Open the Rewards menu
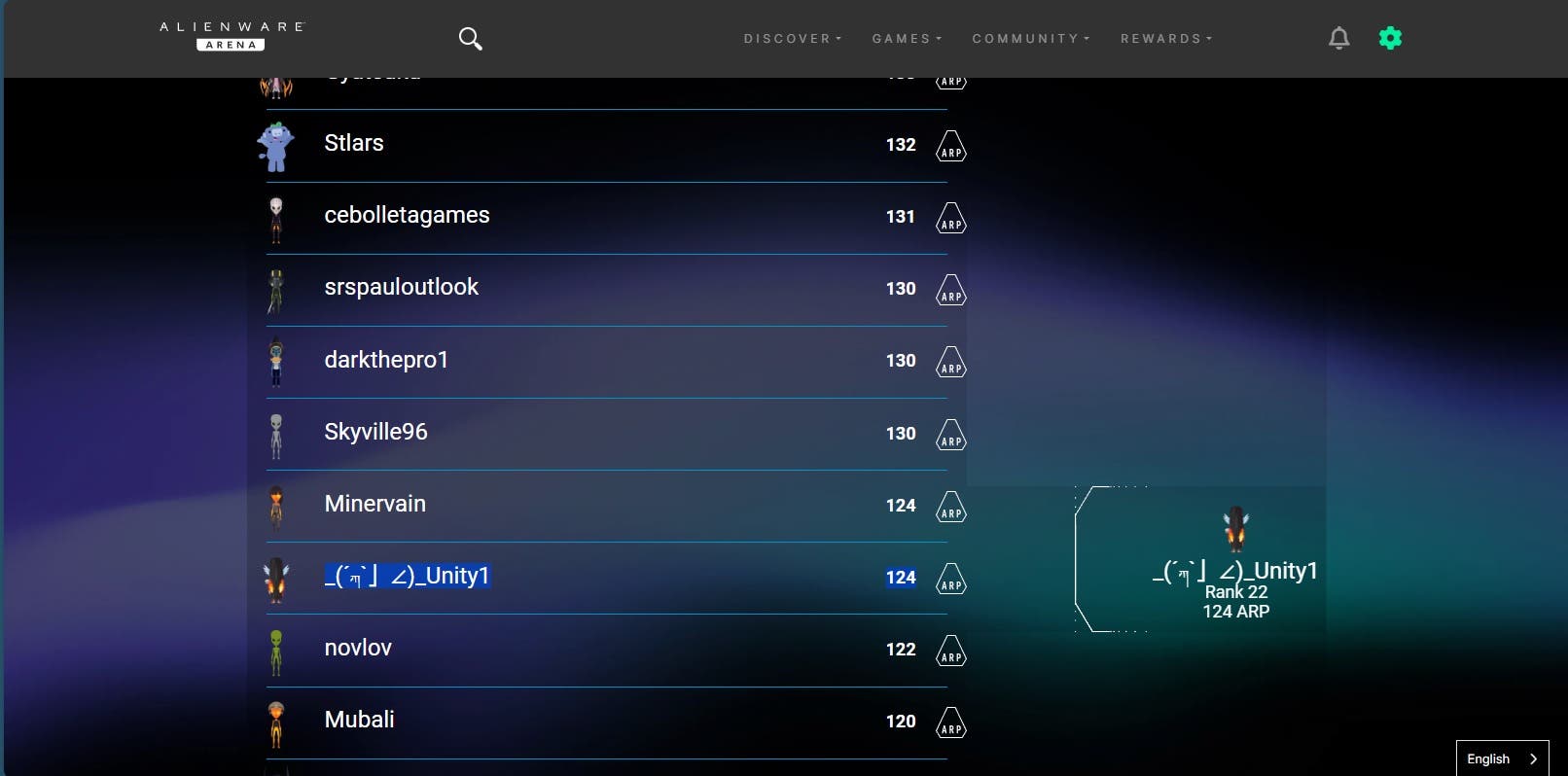Screen dimensions: 1568x776 (x=1165, y=39)
